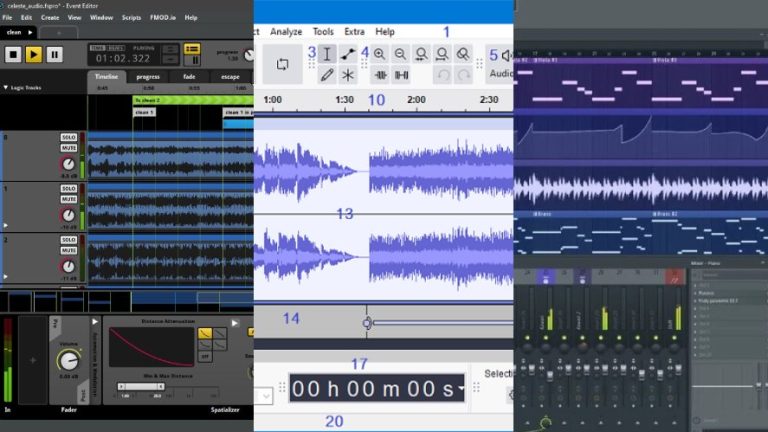
Task: Click the arrow on the clean event tab
Action: pyautogui.click(x=30, y=32)
